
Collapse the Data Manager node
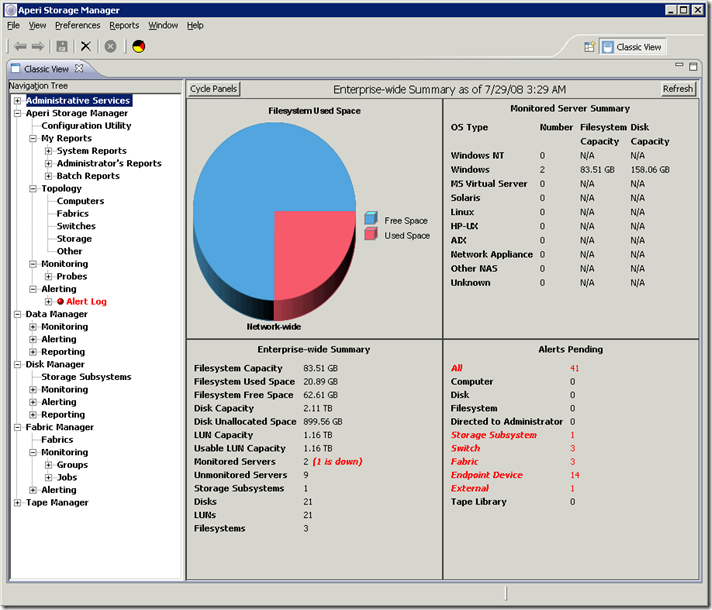pos(17,314)
